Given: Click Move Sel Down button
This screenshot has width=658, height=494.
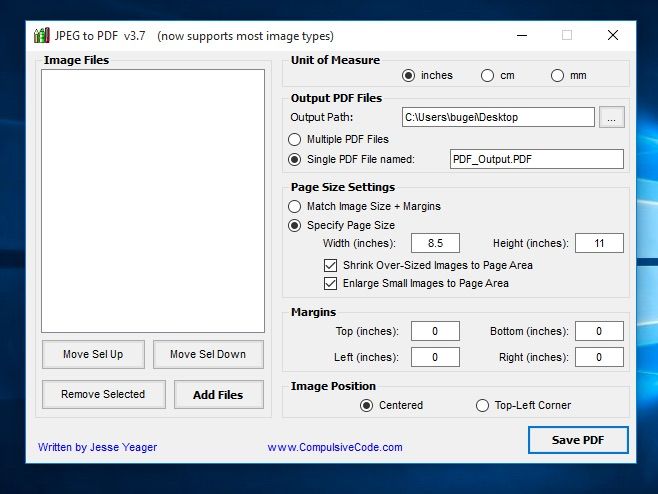Looking at the screenshot, I should [x=208, y=354].
